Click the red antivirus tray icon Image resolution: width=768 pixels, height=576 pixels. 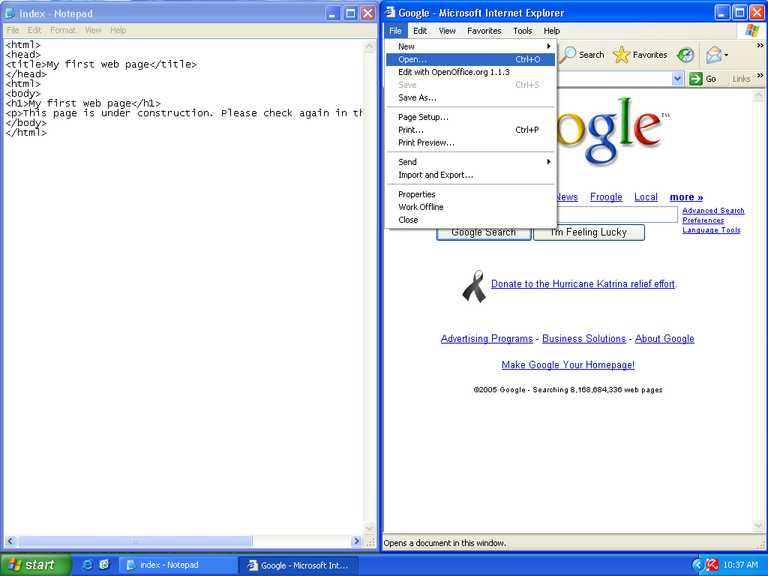click(712, 565)
